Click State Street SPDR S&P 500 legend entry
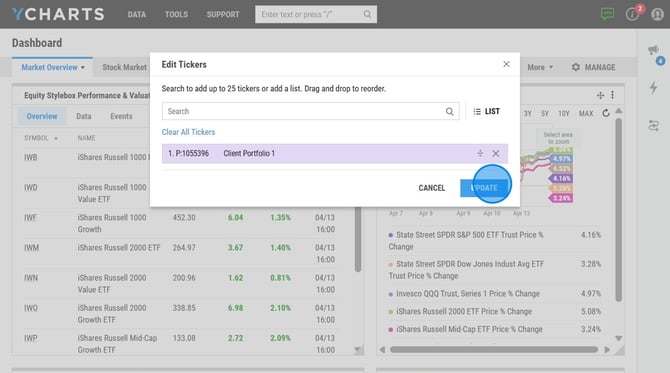The width and height of the screenshot is (670, 373). point(466,241)
